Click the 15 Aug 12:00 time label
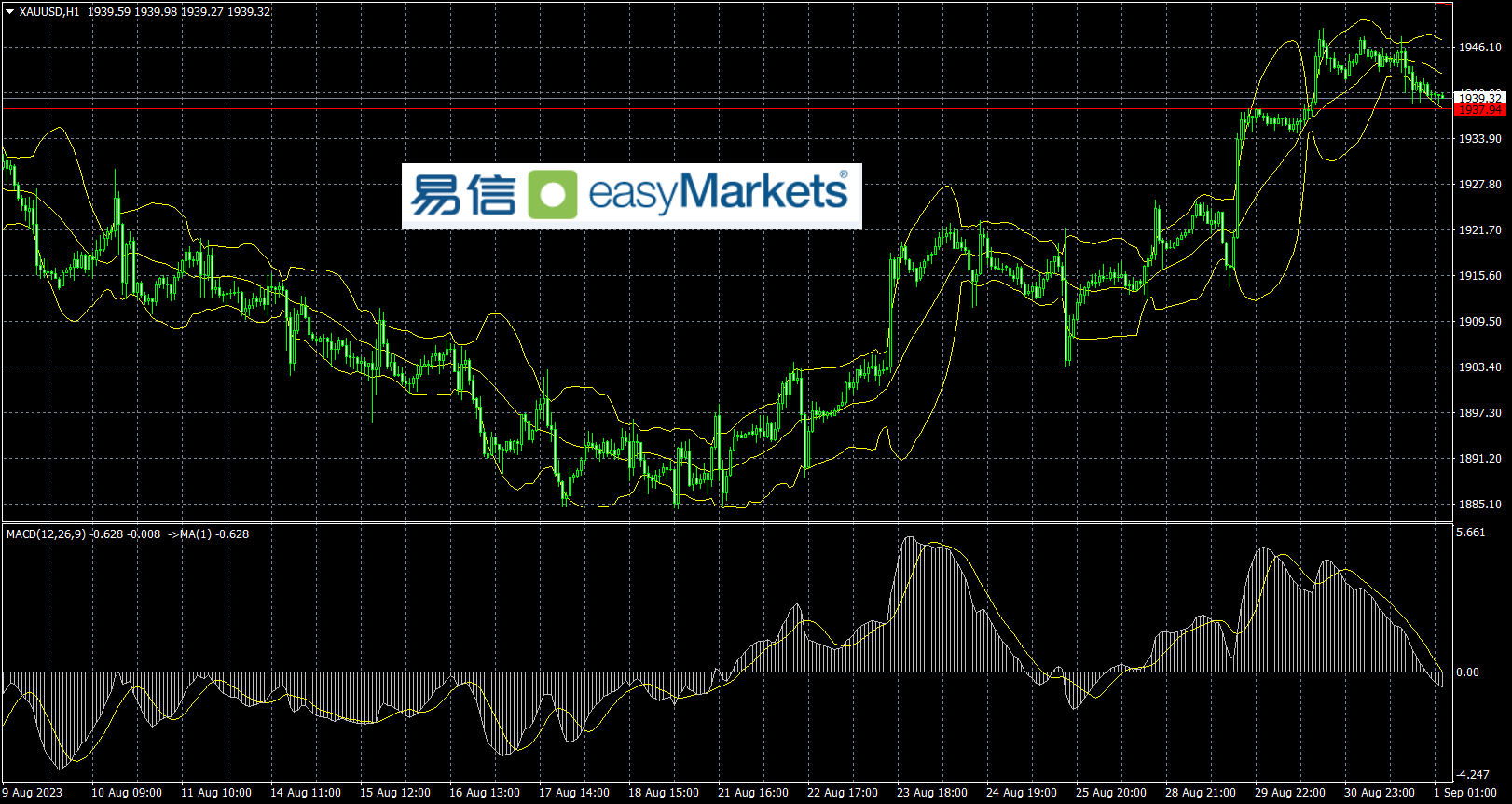This screenshot has height=804, width=1512. click(395, 793)
